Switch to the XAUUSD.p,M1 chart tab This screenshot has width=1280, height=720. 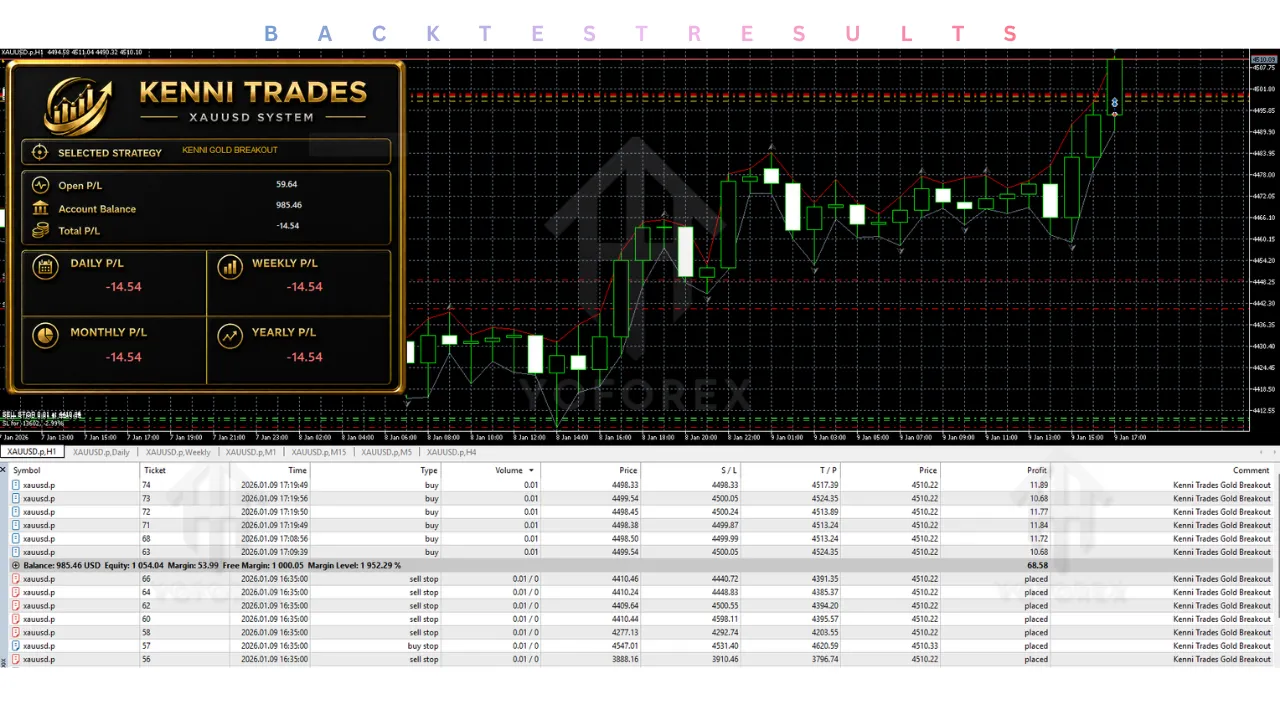(x=250, y=452)
